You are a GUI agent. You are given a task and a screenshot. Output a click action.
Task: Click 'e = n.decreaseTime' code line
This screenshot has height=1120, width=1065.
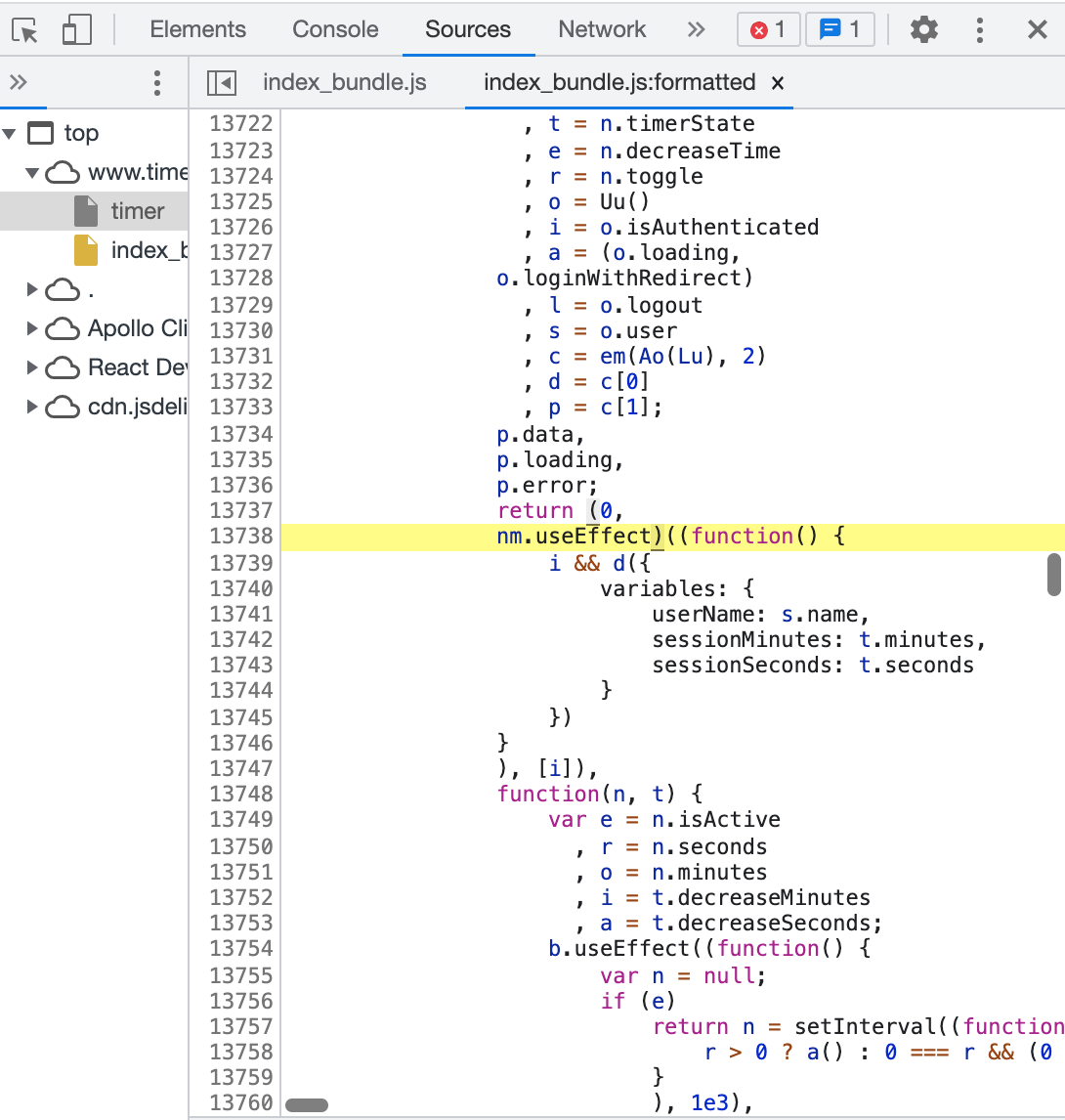click(664, 151)
